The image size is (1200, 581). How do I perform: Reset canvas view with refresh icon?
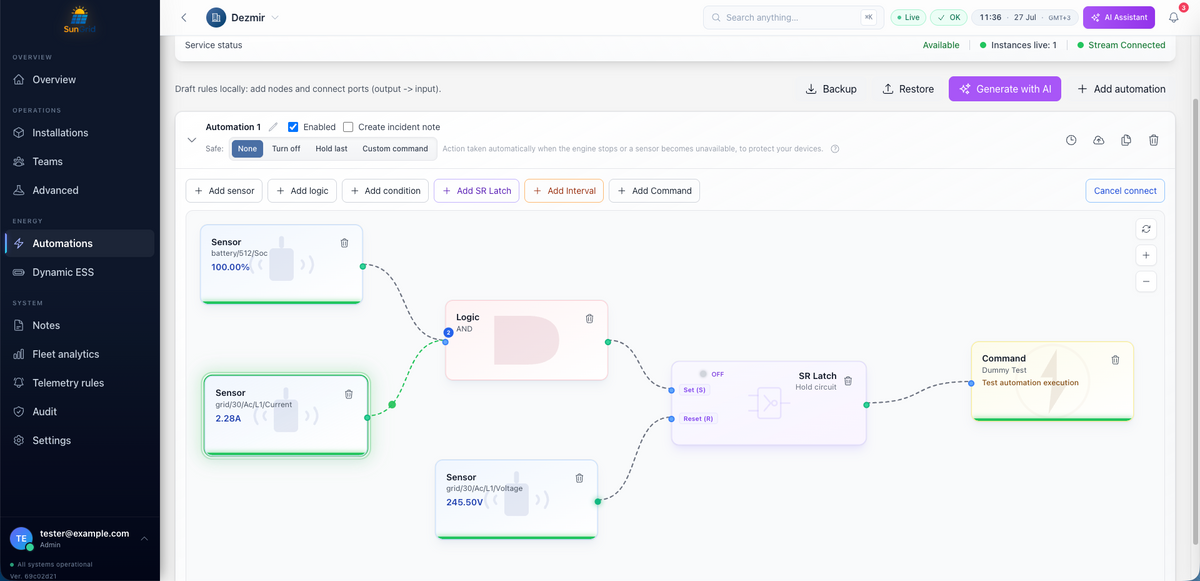tap(1146, 229)
